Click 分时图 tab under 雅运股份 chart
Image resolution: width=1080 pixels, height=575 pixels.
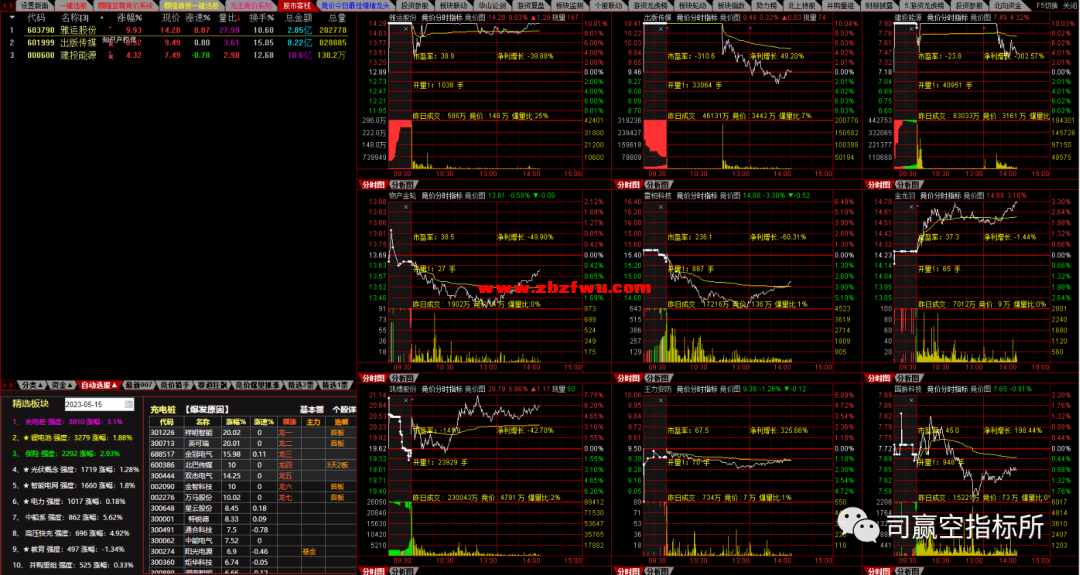(373, 185)
